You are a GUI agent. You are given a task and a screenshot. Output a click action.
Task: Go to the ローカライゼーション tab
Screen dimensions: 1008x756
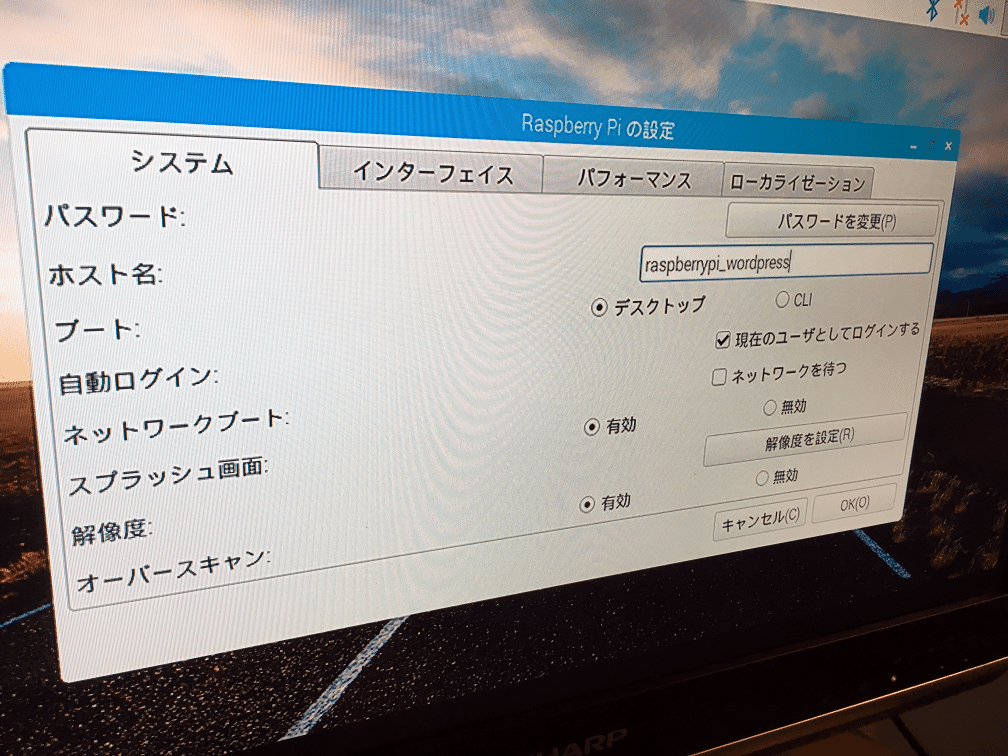(x=798, y=183)
